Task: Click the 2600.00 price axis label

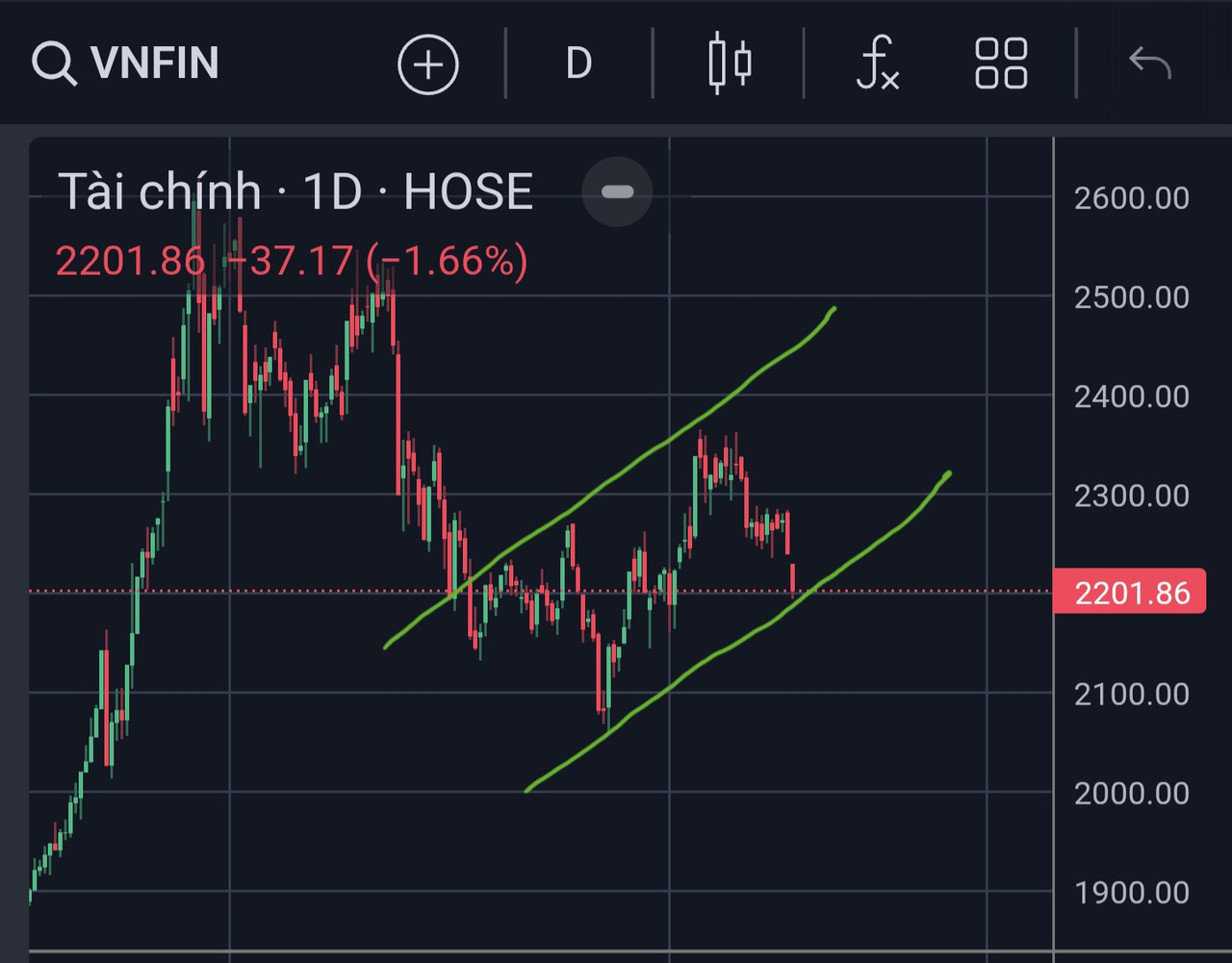Action: (x=1132, y=198)
